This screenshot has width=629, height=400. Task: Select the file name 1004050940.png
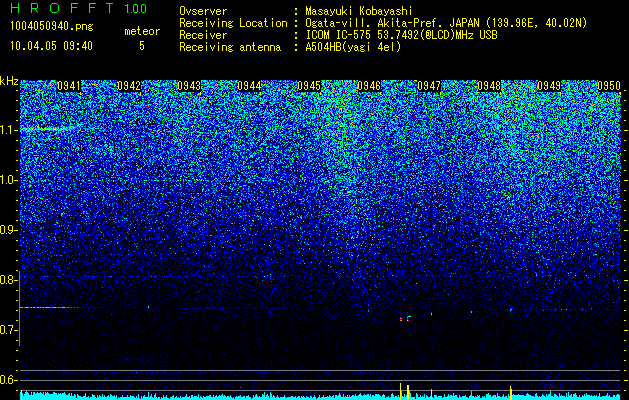coord(51,27)
